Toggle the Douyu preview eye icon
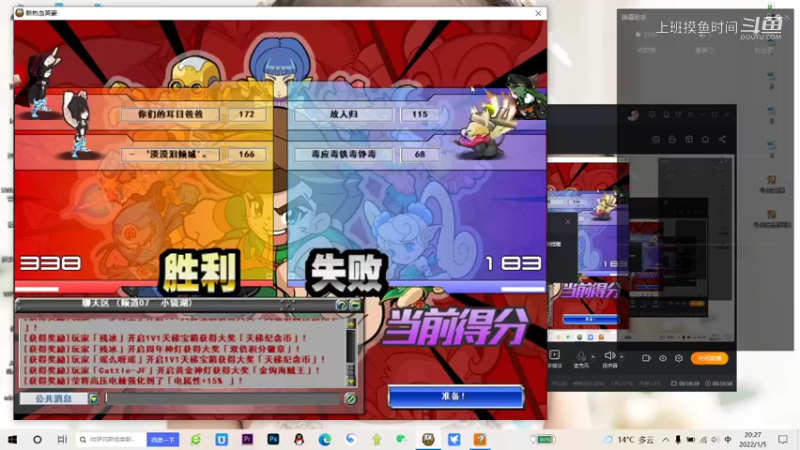 (662, 358)
